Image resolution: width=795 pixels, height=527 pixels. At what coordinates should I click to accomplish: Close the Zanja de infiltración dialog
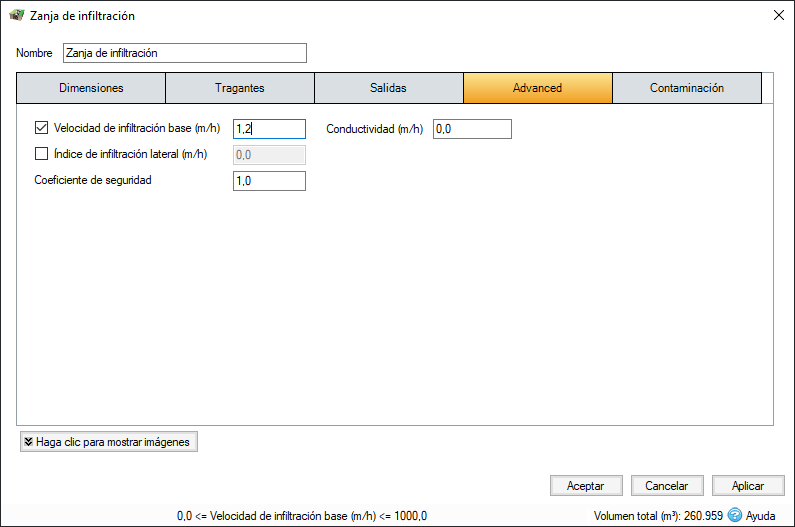(779, 15)
